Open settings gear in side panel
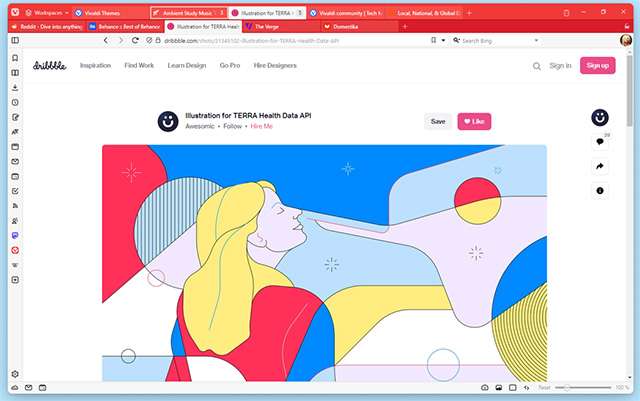This screenshot has height=401, width=640. 15,374
